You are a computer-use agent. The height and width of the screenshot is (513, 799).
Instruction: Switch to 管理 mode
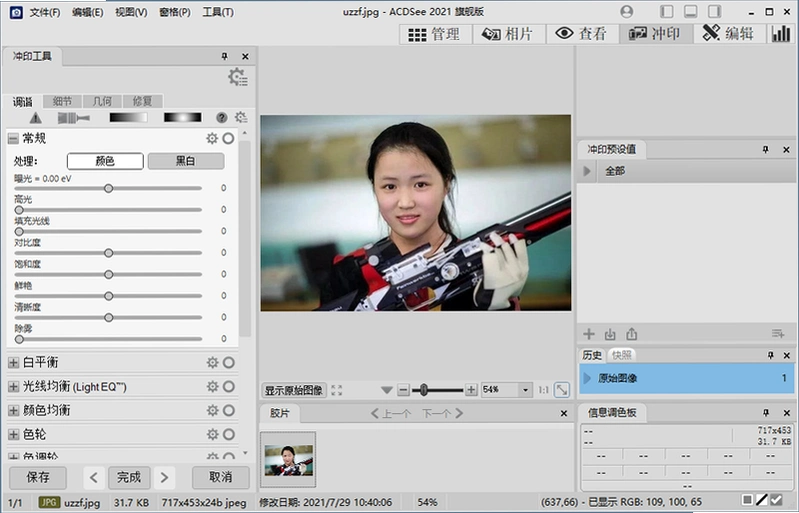click(435, 34)
